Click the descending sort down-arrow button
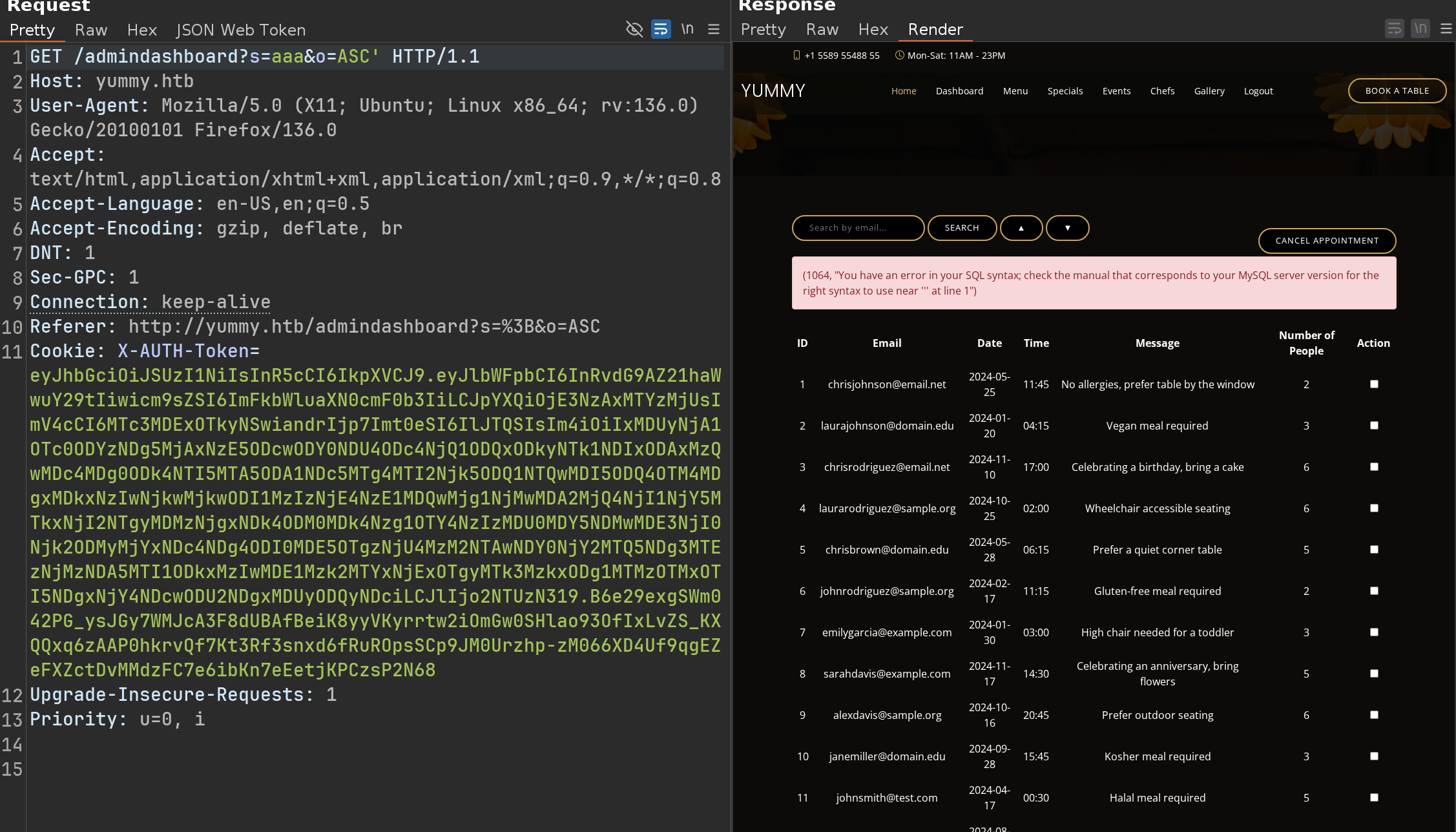 [x=1067, y=228]
